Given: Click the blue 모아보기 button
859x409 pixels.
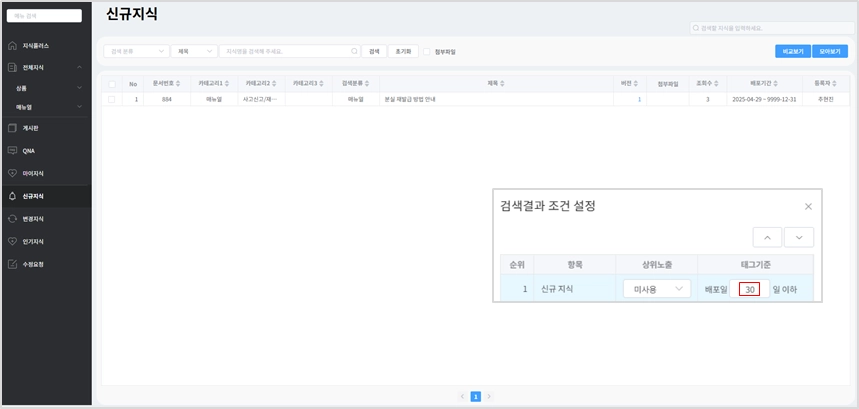Looking at the screenshot, I should [830, 51].
